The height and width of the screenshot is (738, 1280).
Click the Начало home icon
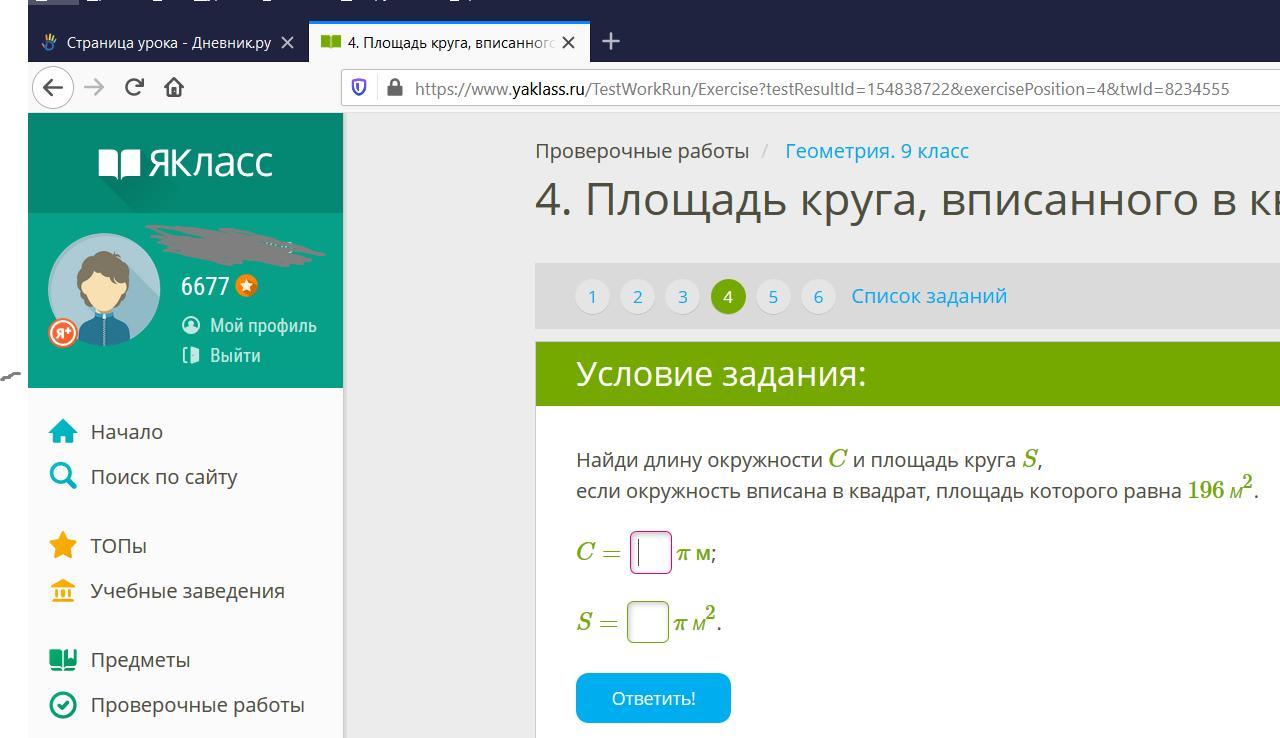[x=63, y=432]
